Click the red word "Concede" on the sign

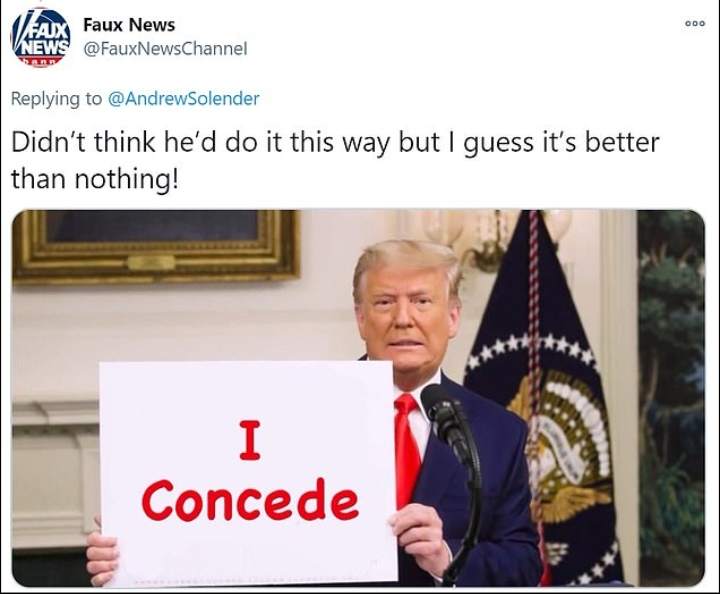(x=250, y=500)
